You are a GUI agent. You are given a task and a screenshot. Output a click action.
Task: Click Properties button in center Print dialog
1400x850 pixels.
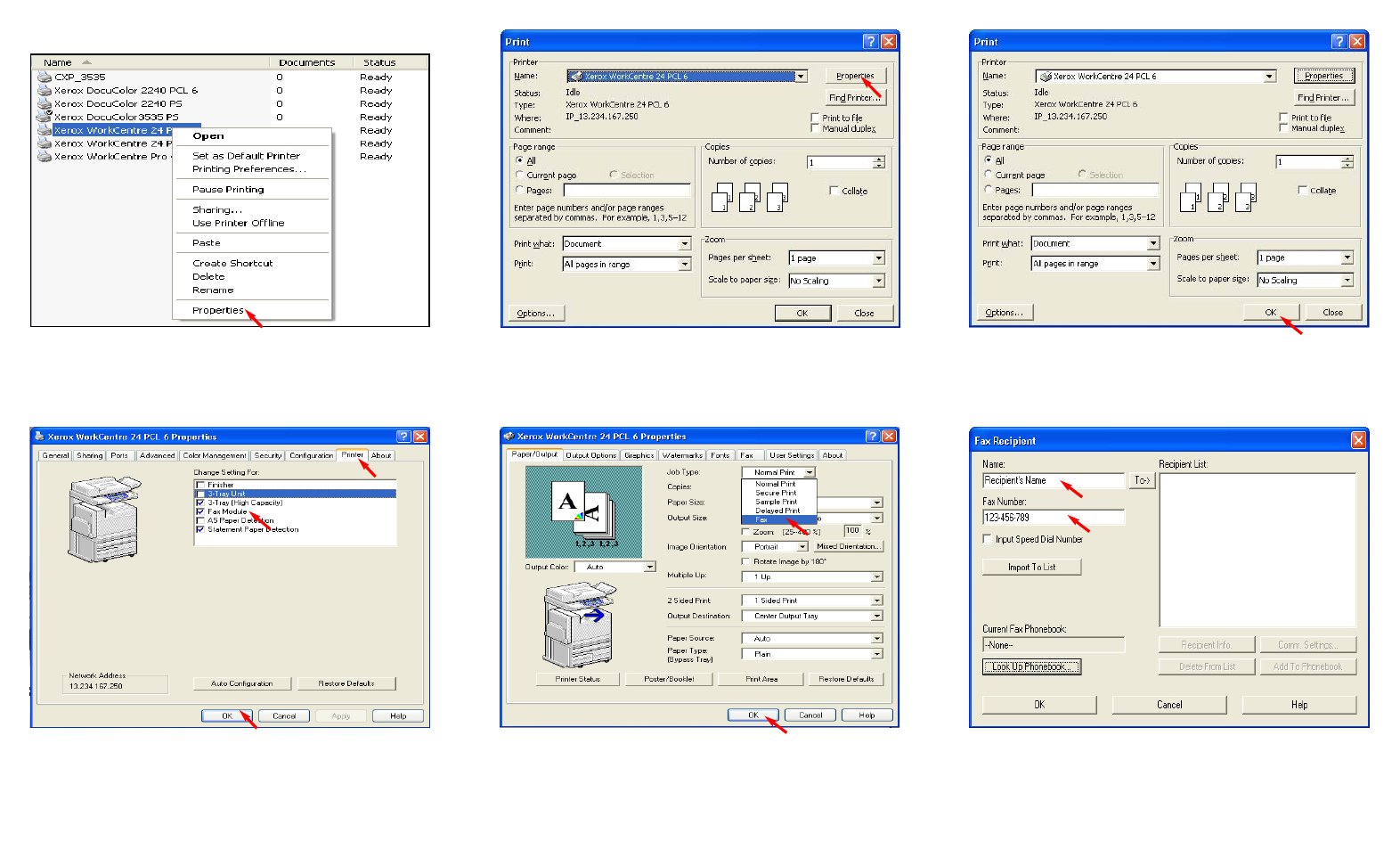[855, 76]
